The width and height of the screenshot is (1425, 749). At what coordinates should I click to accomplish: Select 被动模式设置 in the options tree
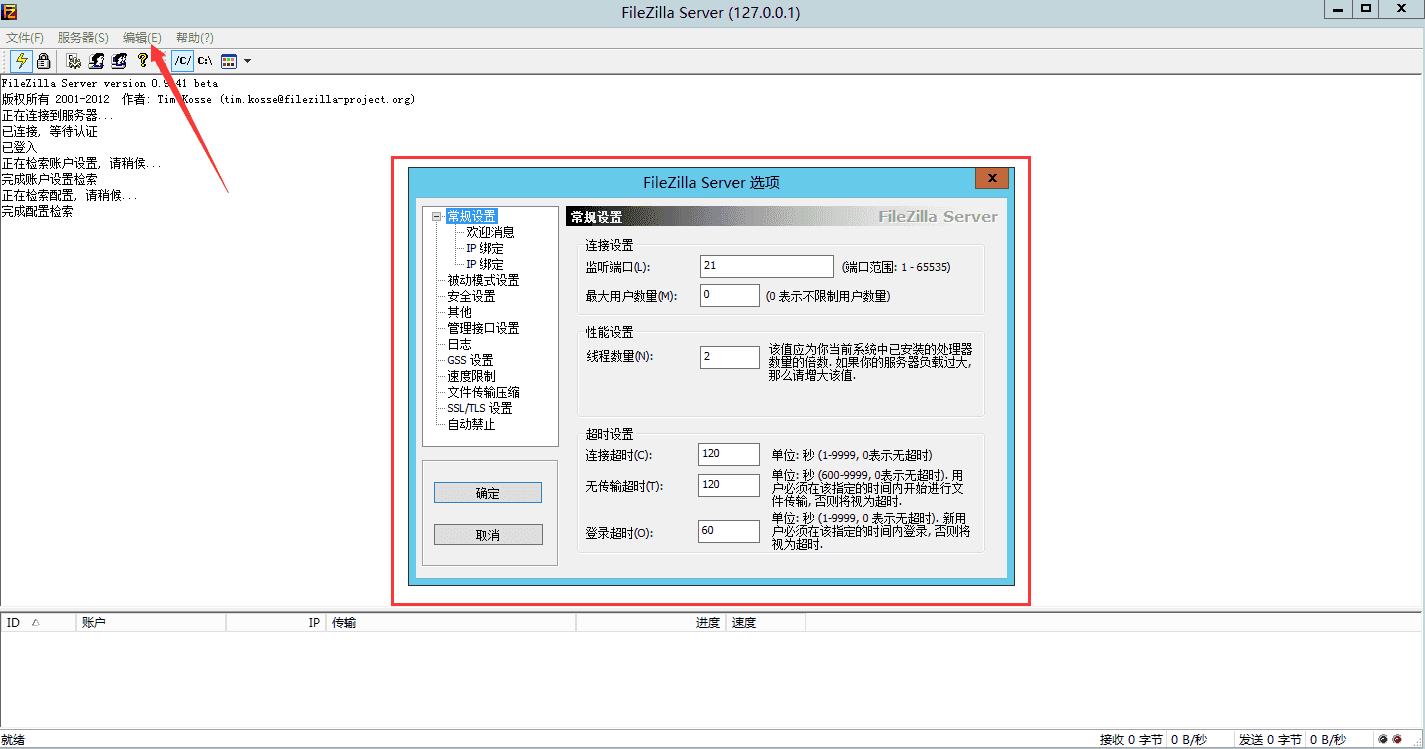point(483,280)
